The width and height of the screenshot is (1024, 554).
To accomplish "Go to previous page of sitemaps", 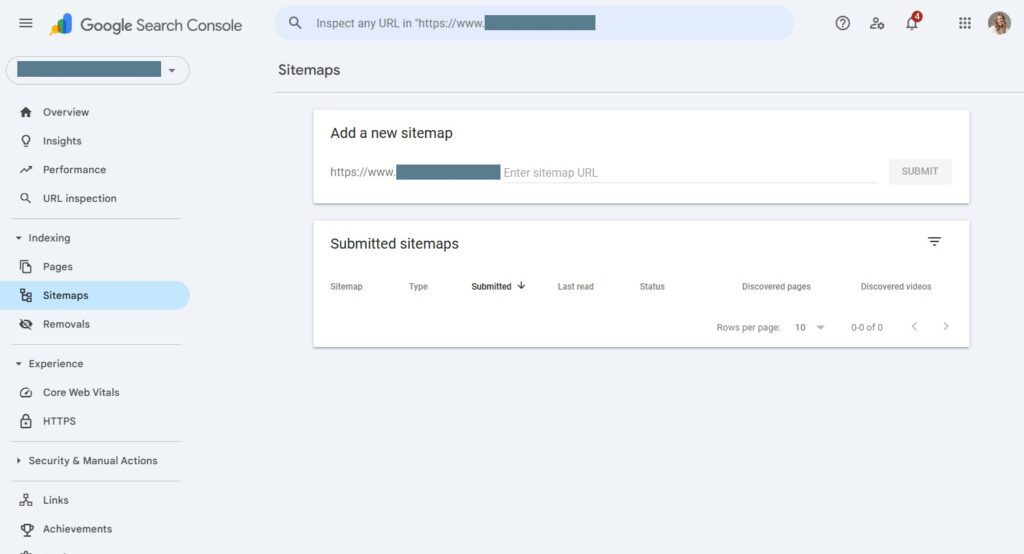I will tap(914, 327).
